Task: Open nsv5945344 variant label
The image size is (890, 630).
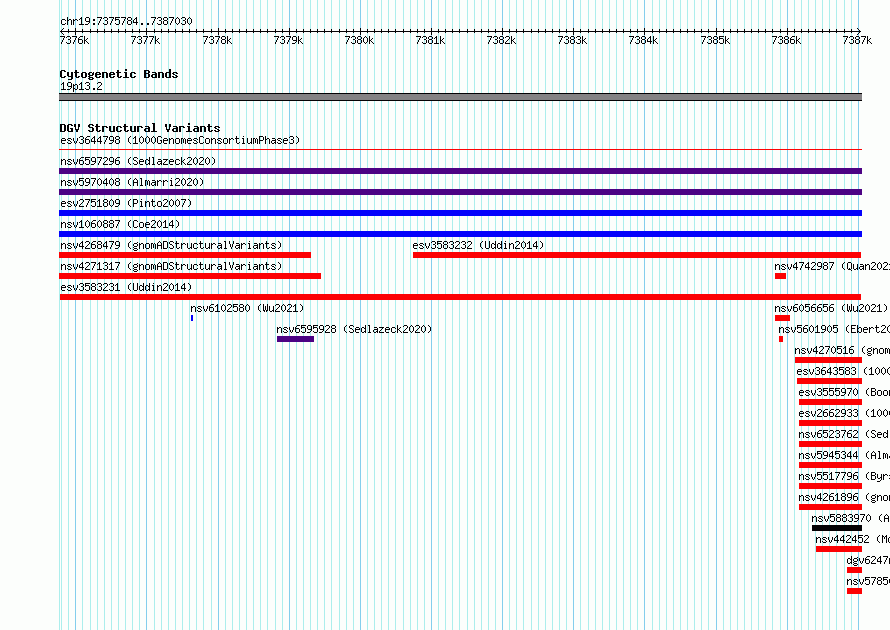Action: pyautogui.click(x=844, y=455)
